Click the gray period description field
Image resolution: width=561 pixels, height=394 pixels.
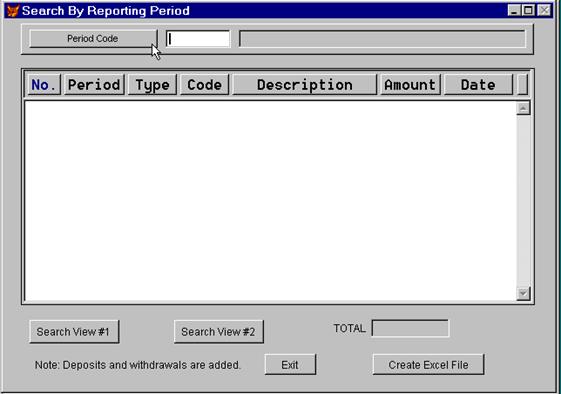(382, 39)
